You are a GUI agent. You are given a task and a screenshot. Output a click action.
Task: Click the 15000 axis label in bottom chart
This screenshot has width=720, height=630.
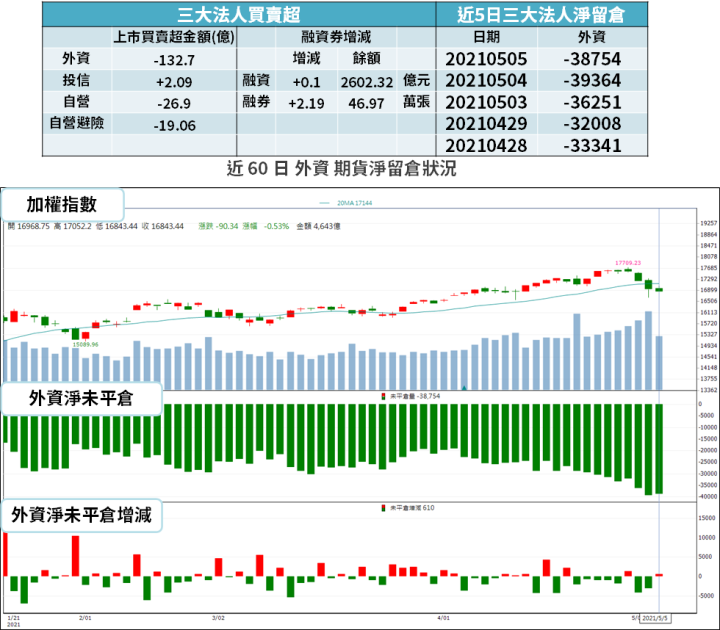(707, 518)
